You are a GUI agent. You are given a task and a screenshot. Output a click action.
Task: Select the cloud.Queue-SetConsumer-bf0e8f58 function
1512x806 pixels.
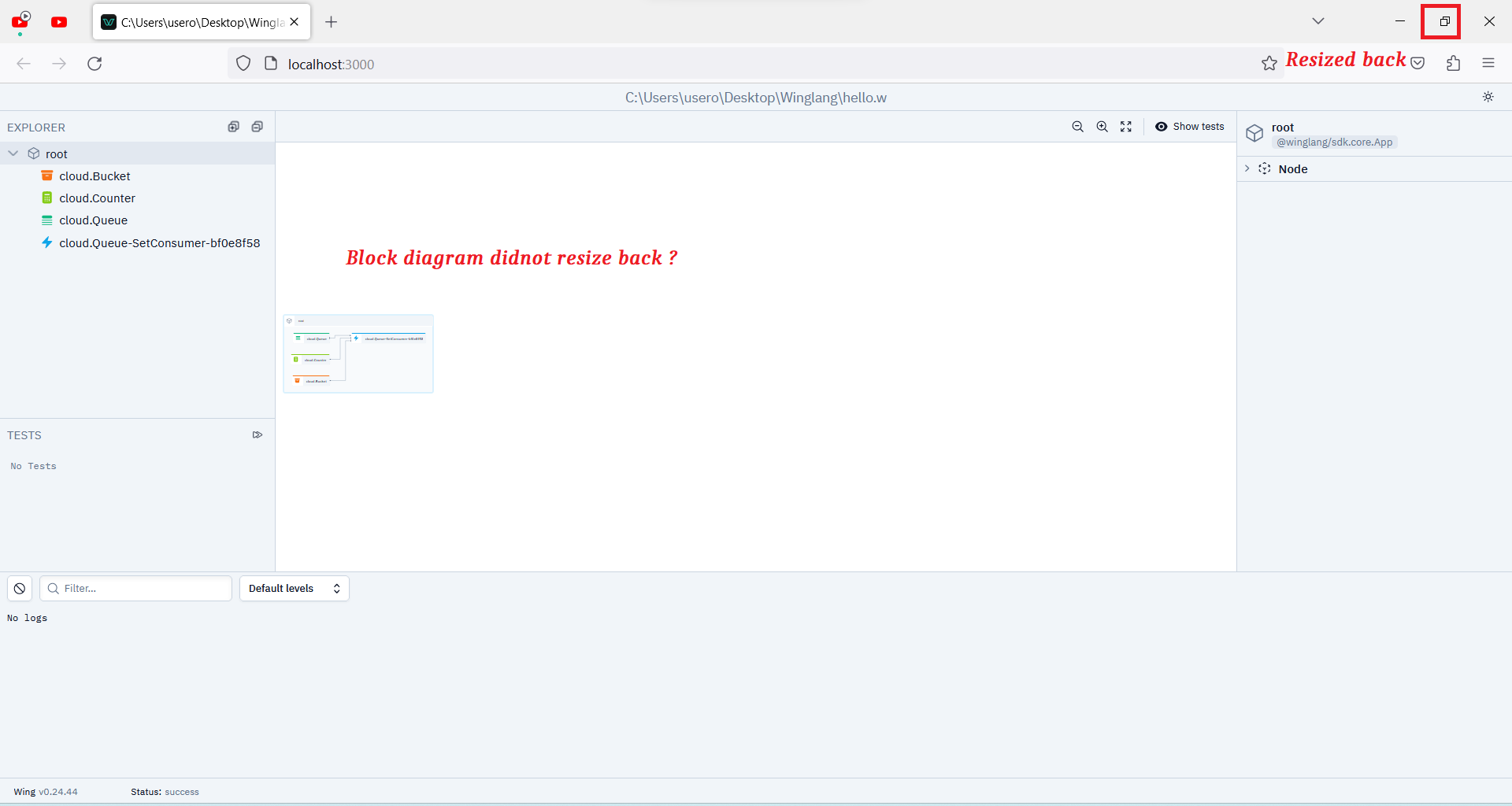159,243
